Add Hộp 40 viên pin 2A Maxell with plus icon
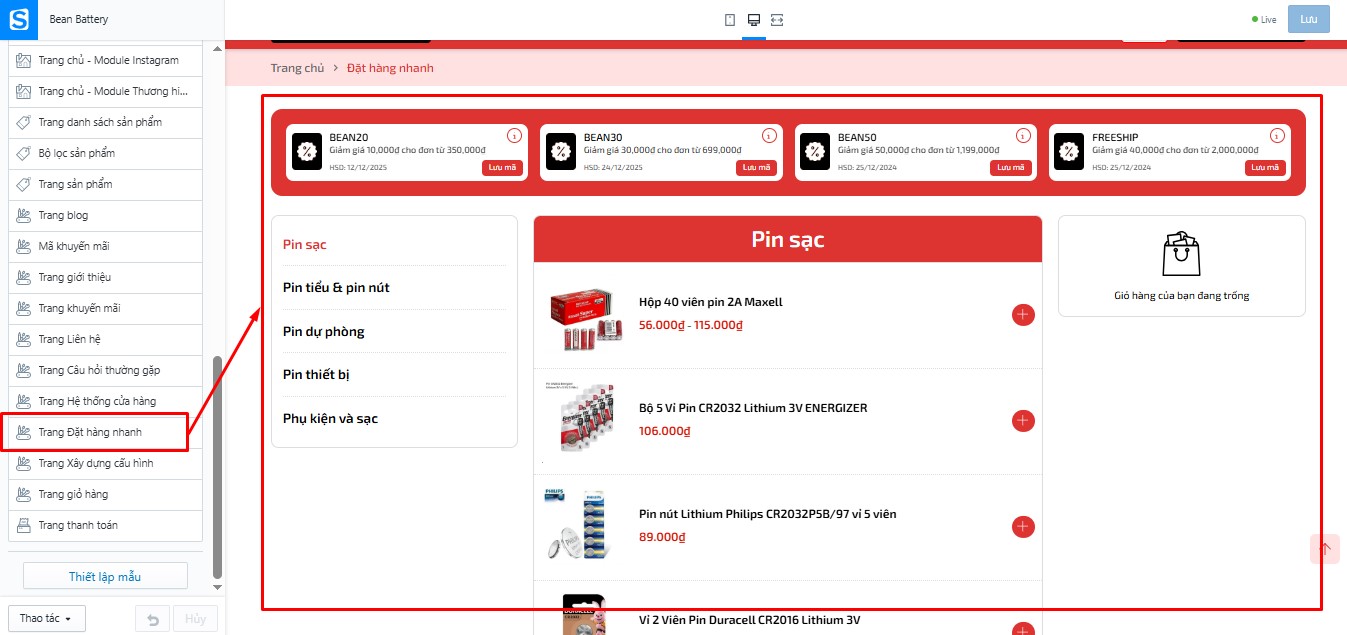Image resolution: width=1347 pixels, height=635 pixels. click(x=1023, y=315)
